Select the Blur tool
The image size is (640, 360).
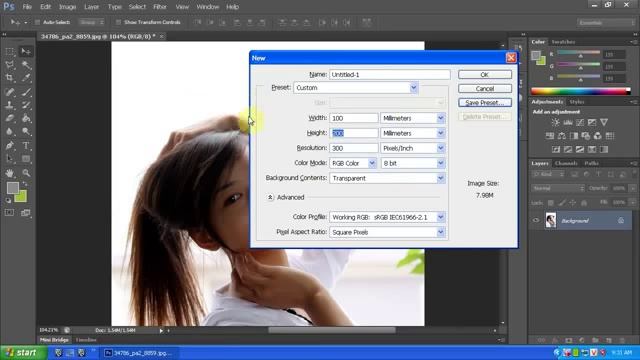[x=9, y=131]
